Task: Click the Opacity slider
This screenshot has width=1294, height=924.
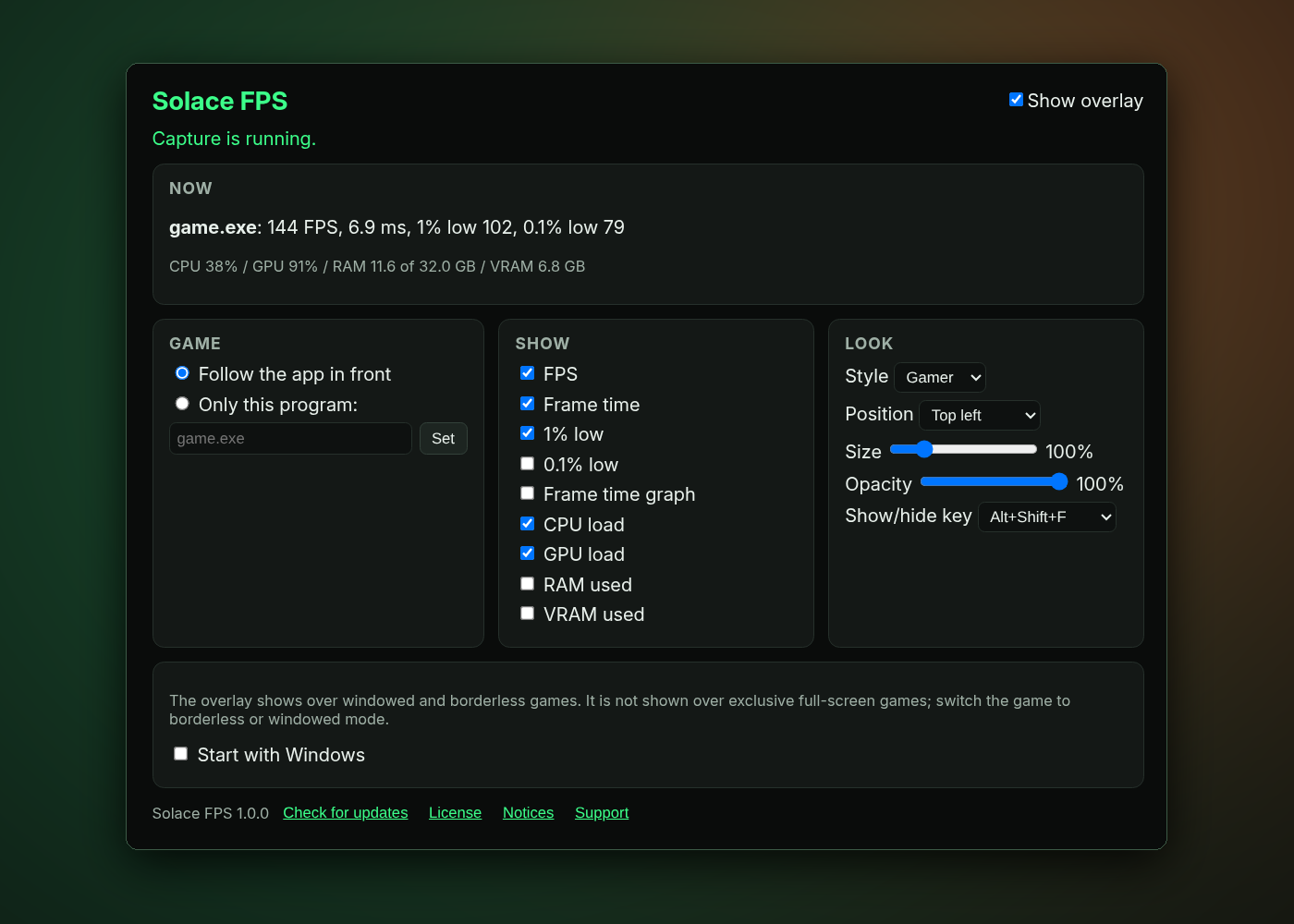Action: [x=995, y=481]
